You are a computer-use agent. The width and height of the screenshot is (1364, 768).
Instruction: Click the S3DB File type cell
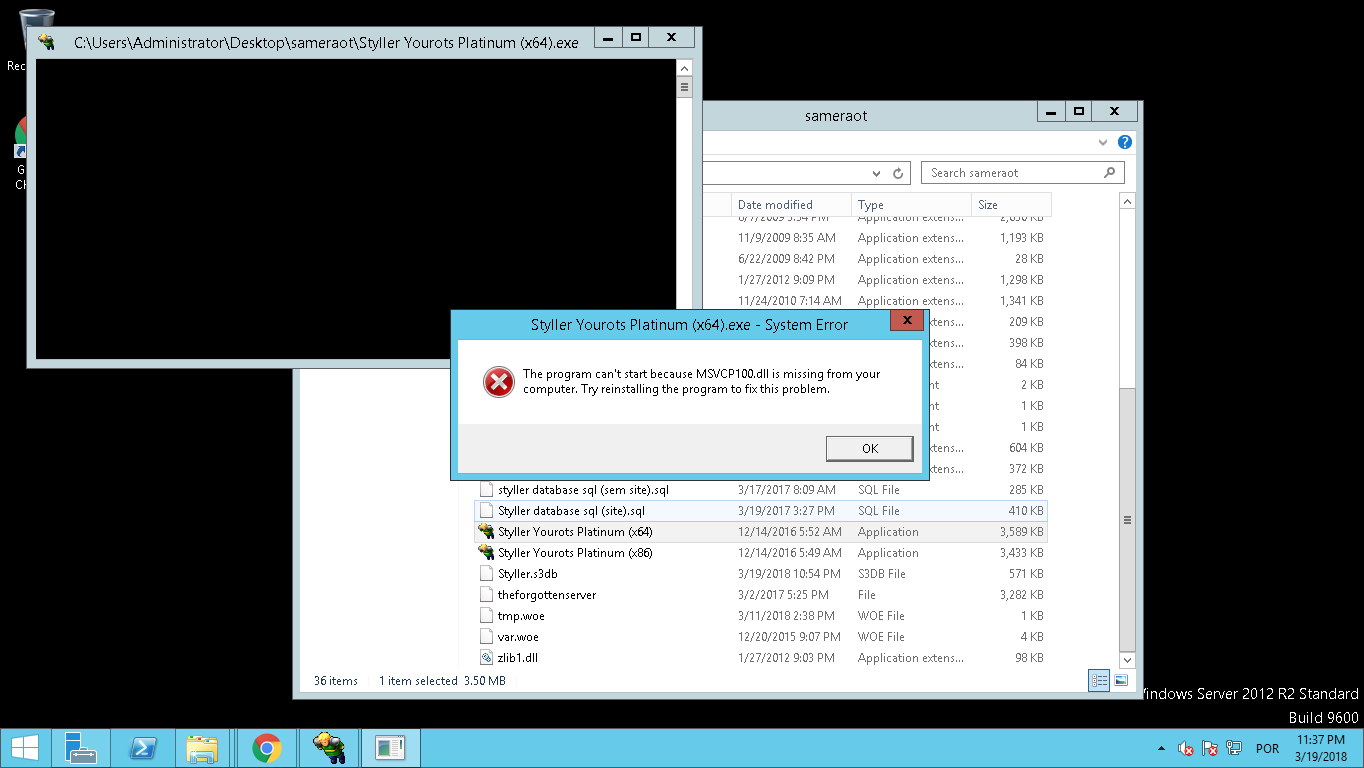click(881, 574)
